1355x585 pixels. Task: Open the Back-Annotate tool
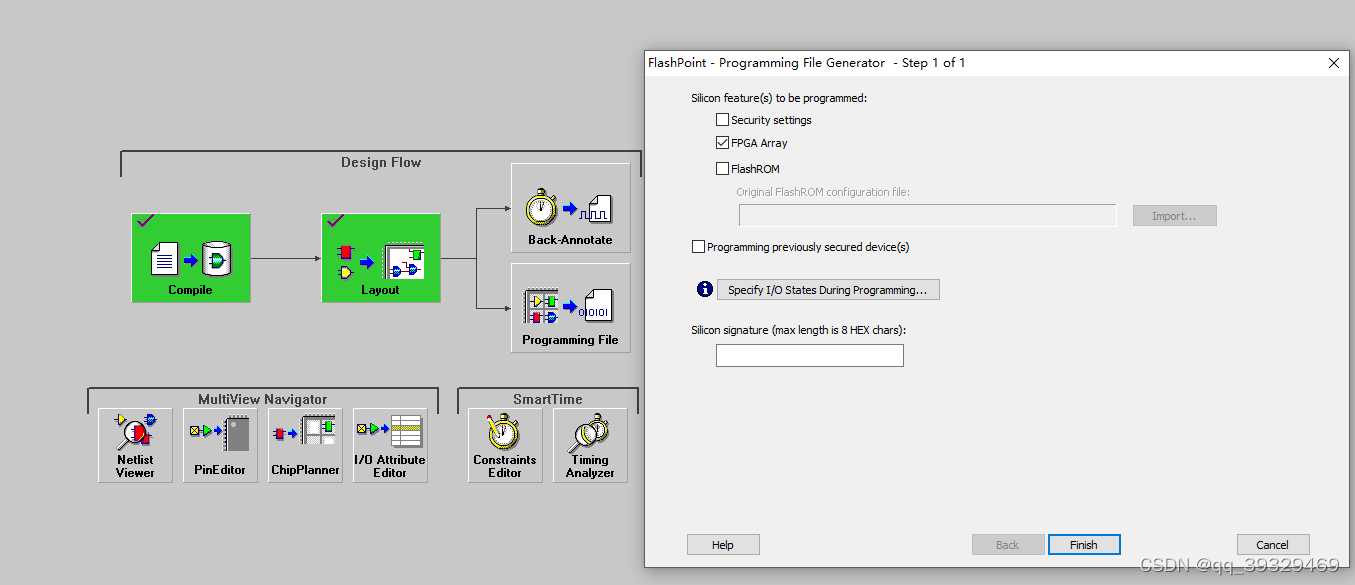tap(570, 208)
